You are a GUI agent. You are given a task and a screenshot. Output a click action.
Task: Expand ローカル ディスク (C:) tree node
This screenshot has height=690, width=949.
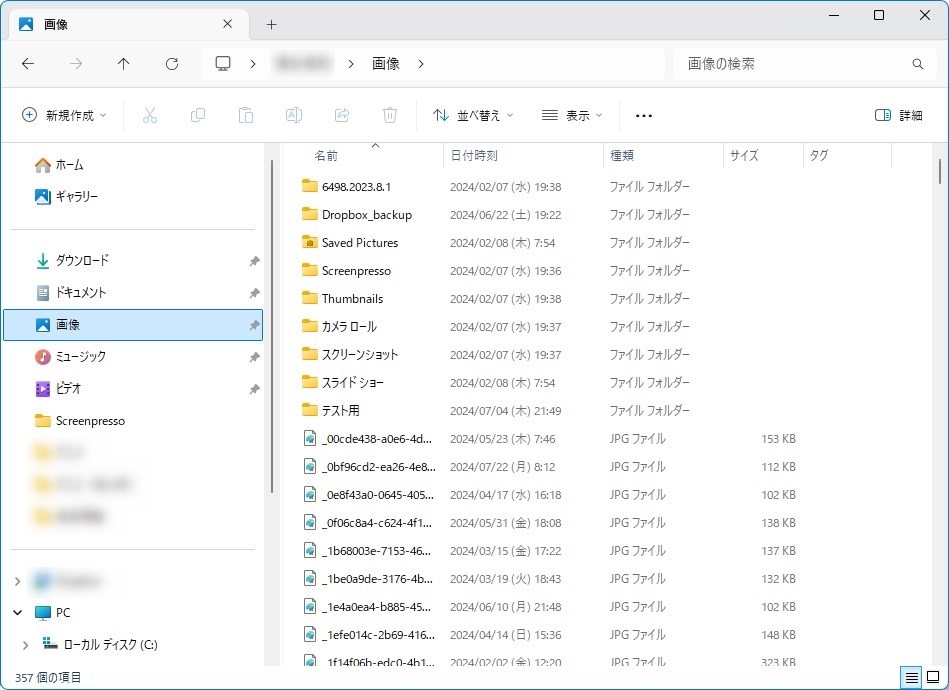point(25,645)
